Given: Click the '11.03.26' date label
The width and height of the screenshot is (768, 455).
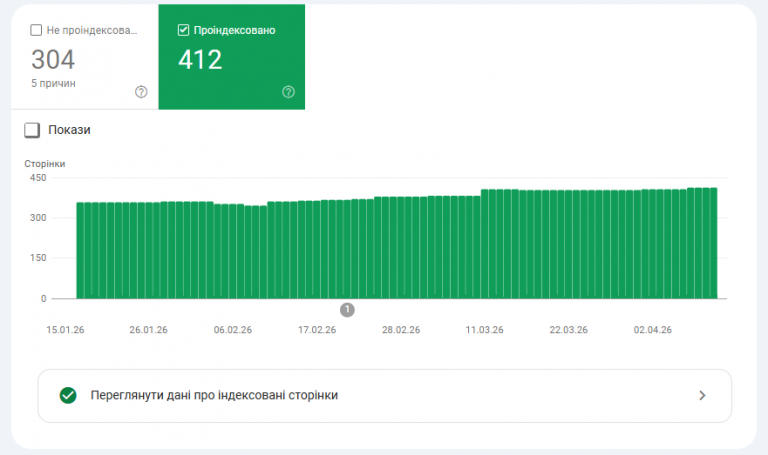Looking at the screenshot, I should pos(484,330).
